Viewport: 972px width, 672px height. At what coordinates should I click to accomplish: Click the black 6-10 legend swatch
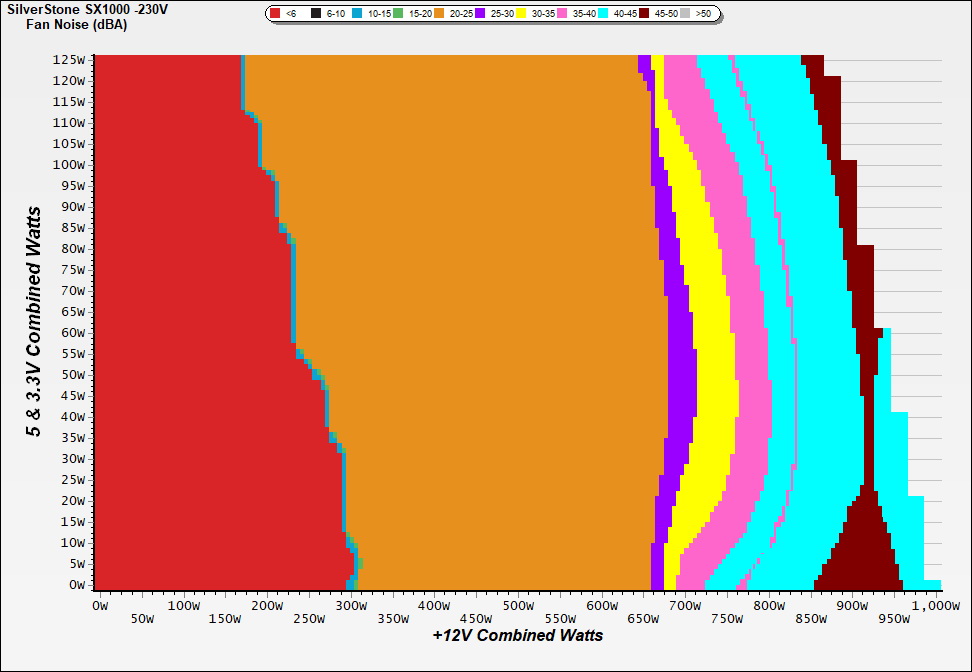(316, 14)
